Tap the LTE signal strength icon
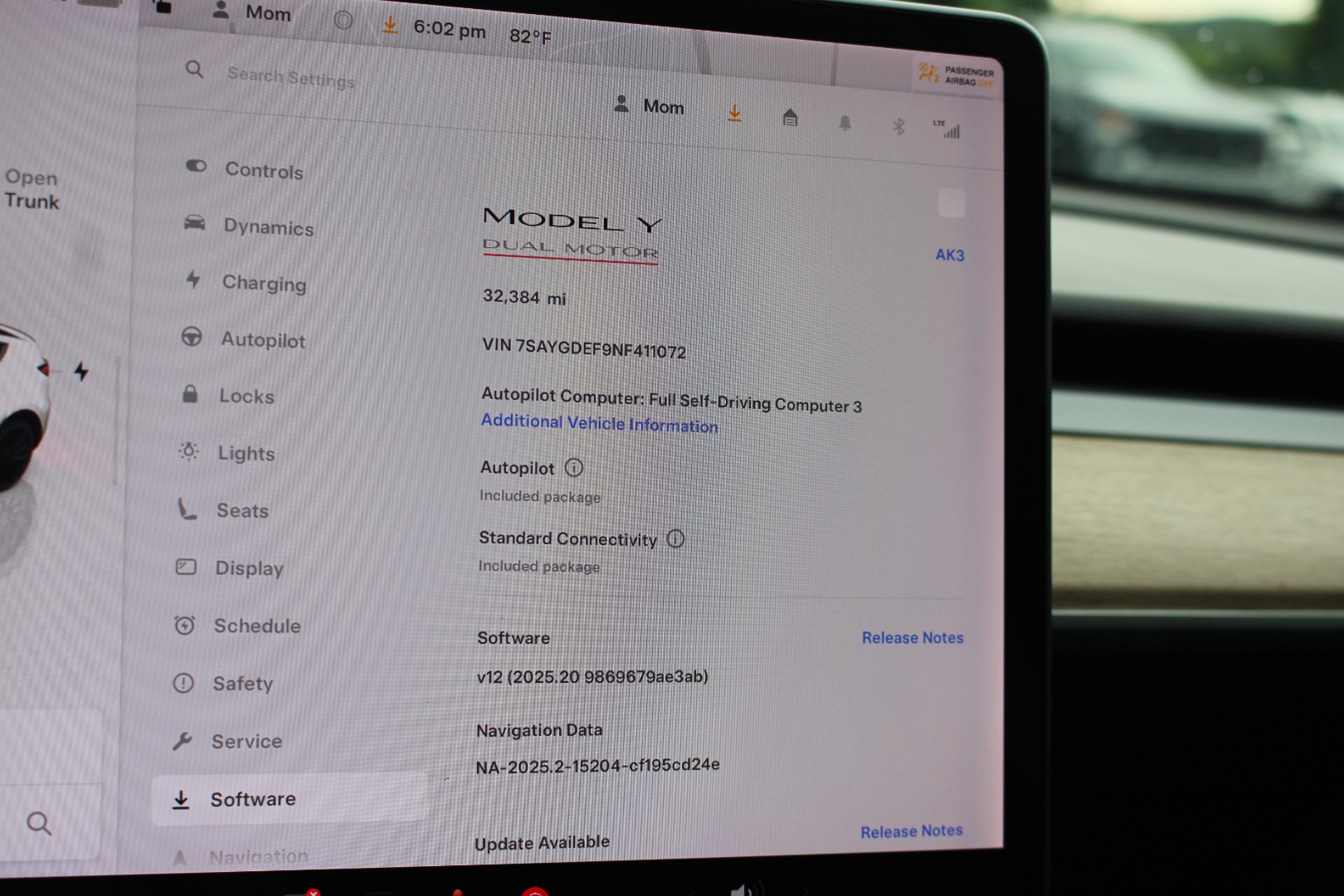The height and width of the screenshot is (896, 1344). (x=947, y=129)
